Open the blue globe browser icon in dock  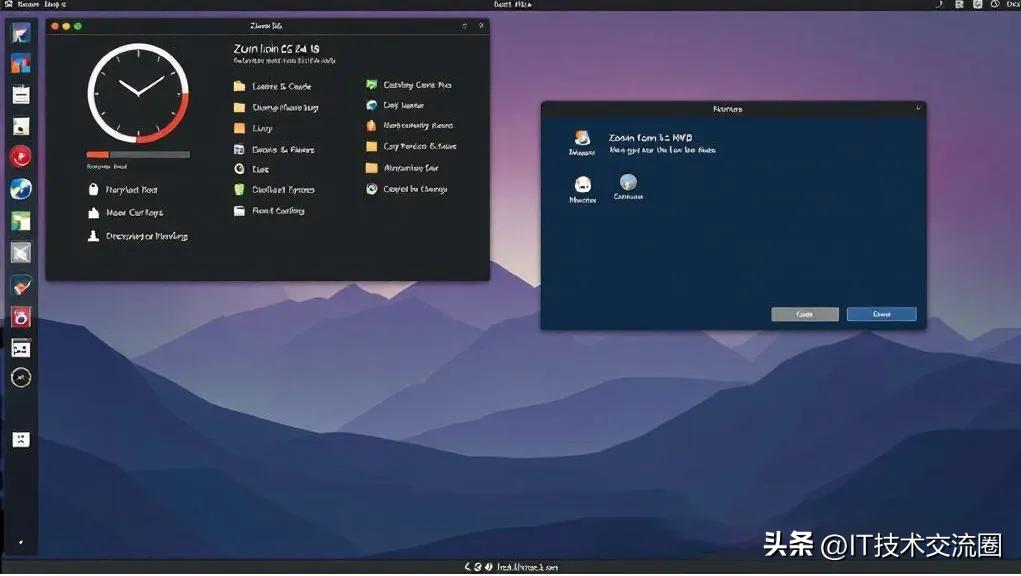[21, 189]
